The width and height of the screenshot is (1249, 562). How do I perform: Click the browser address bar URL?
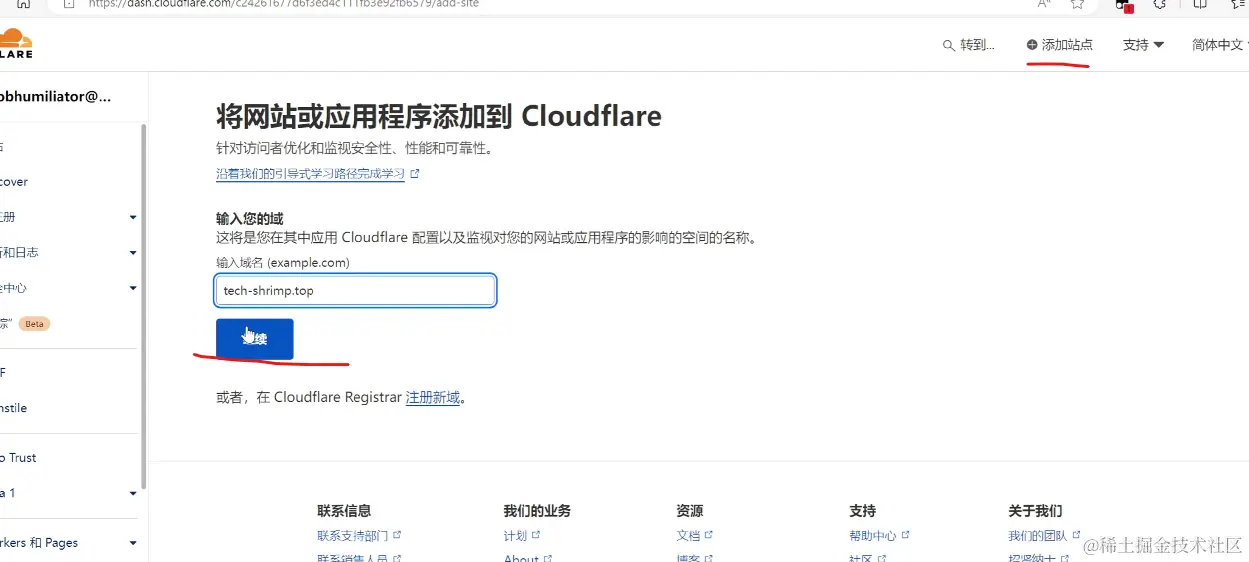point(283,4)
